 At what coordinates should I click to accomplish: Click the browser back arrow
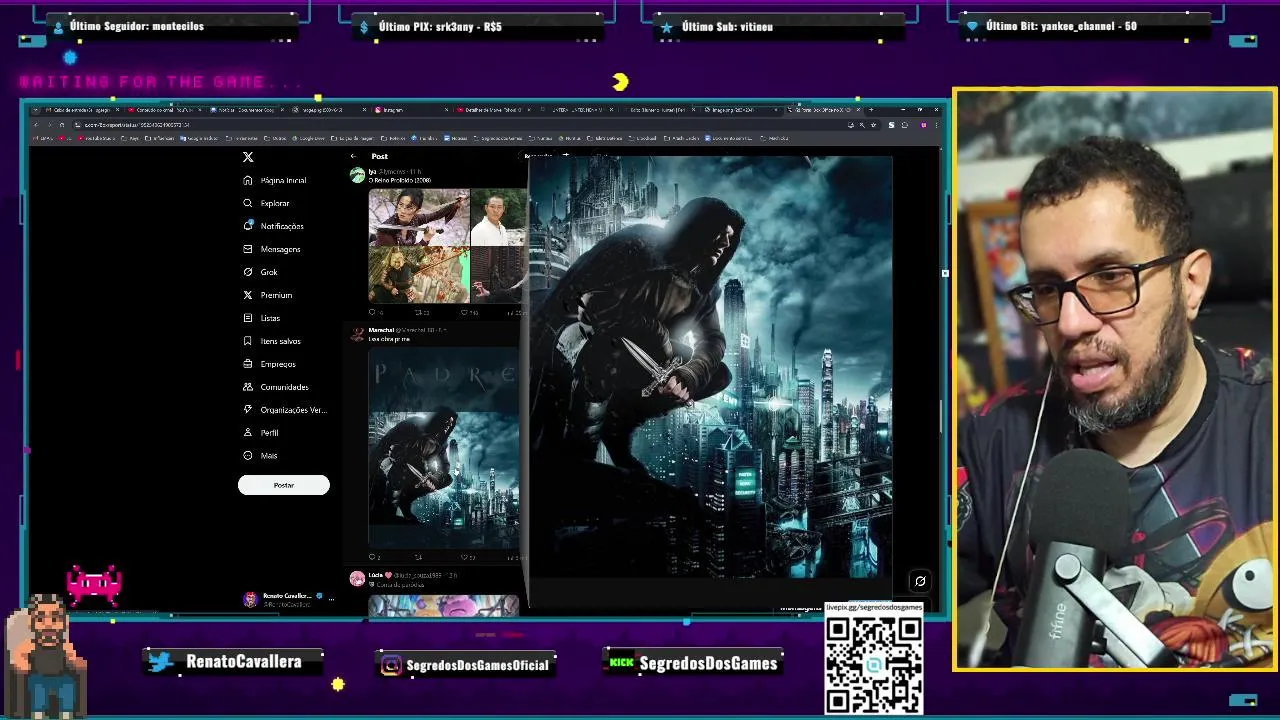(37, 125)
